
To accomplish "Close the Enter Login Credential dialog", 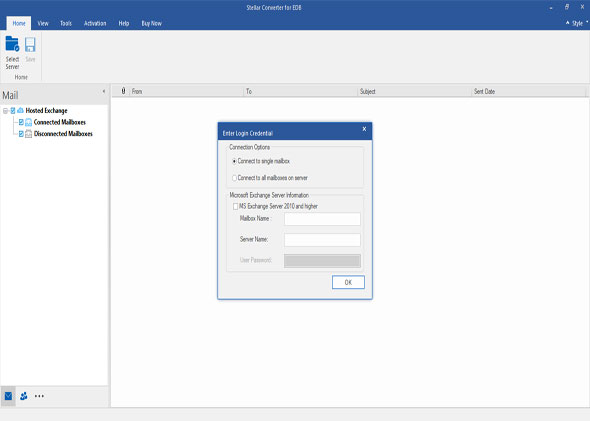I will (x=364, y=129).
